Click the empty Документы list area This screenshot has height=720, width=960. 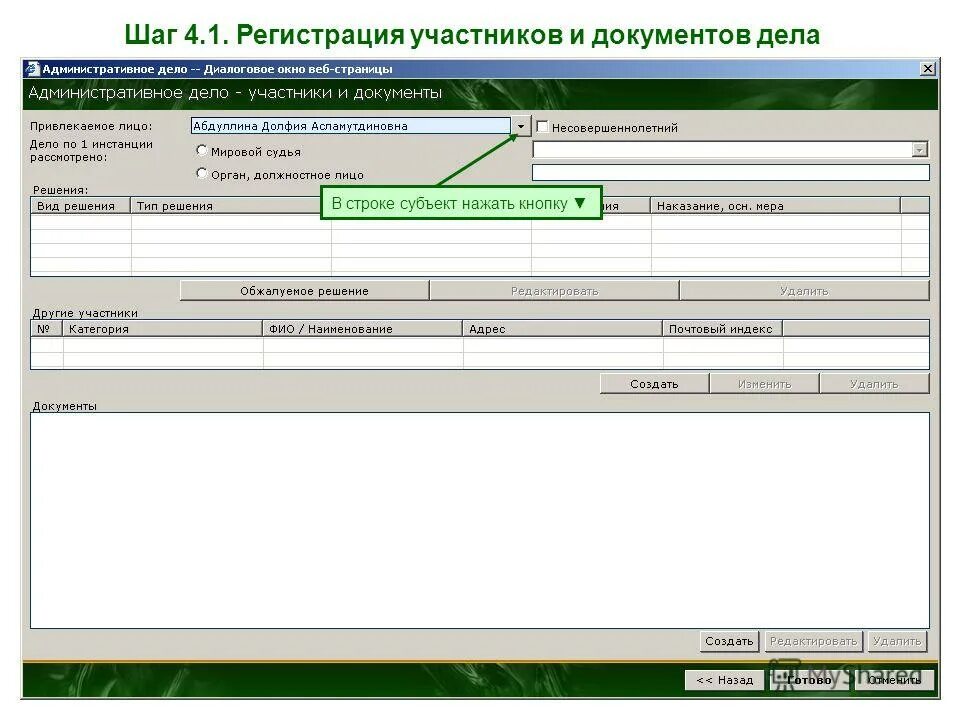point(478,520)
